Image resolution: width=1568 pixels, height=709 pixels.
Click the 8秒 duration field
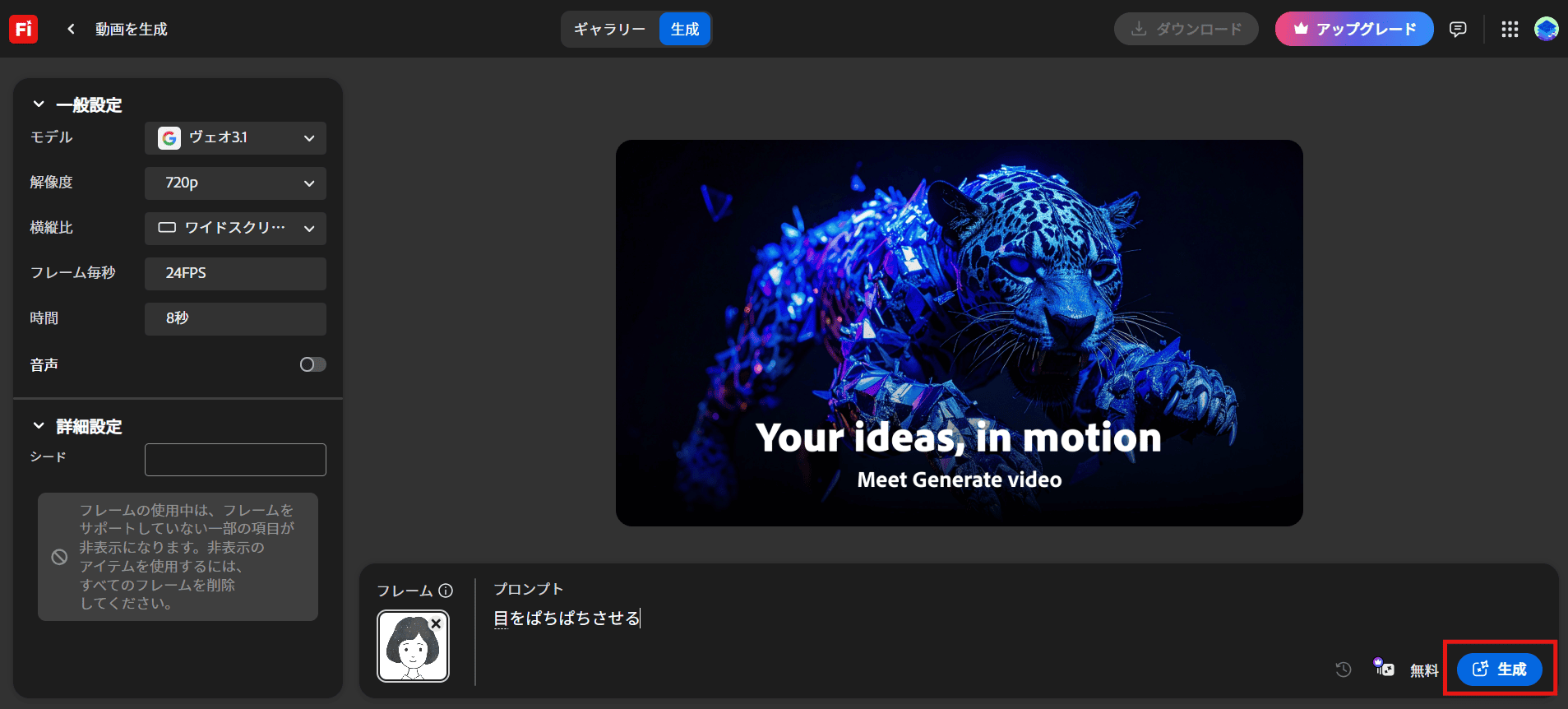(235, 319)
